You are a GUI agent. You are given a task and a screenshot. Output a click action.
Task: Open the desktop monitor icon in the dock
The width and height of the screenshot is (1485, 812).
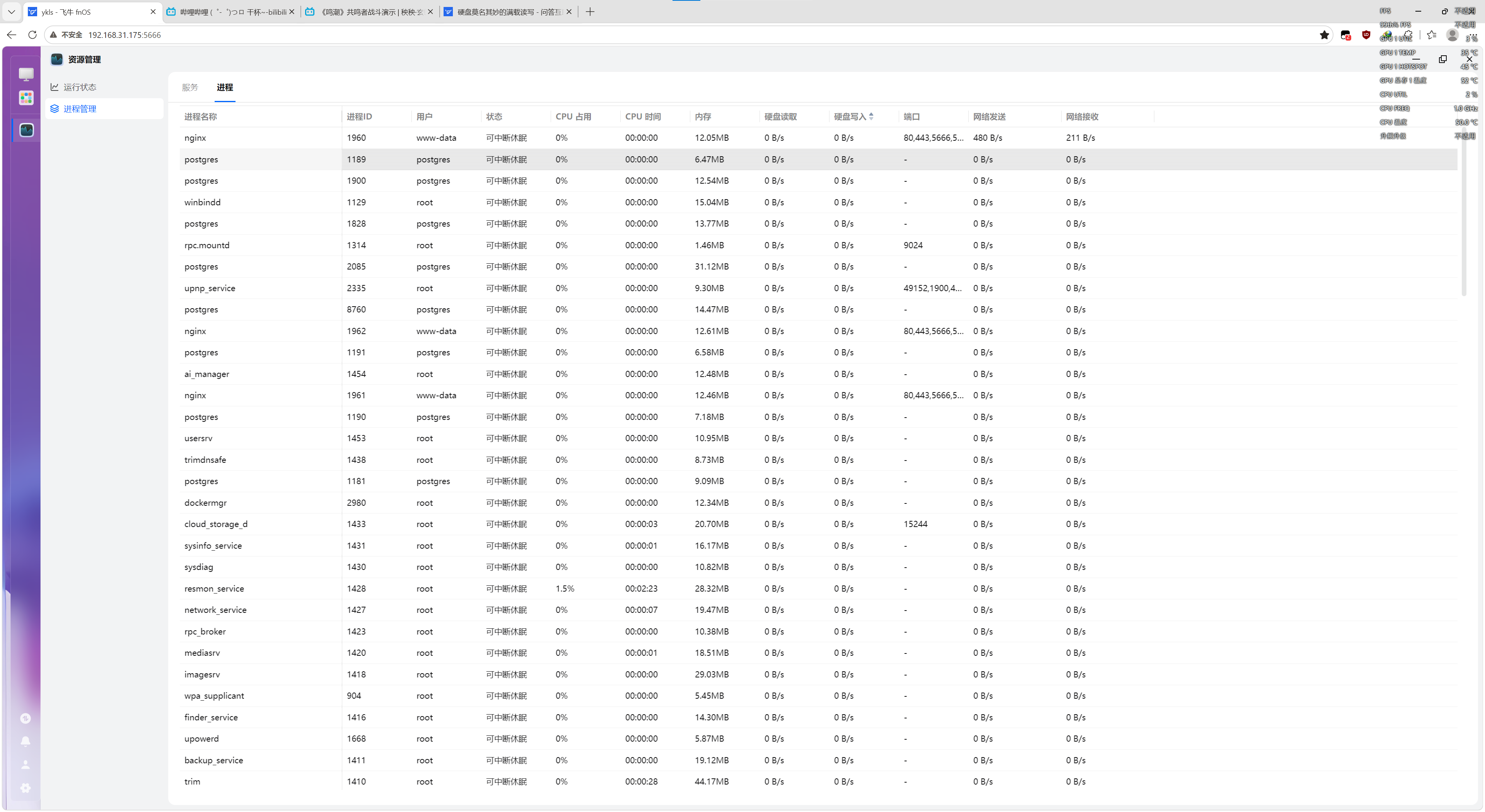tap(26, 74)
